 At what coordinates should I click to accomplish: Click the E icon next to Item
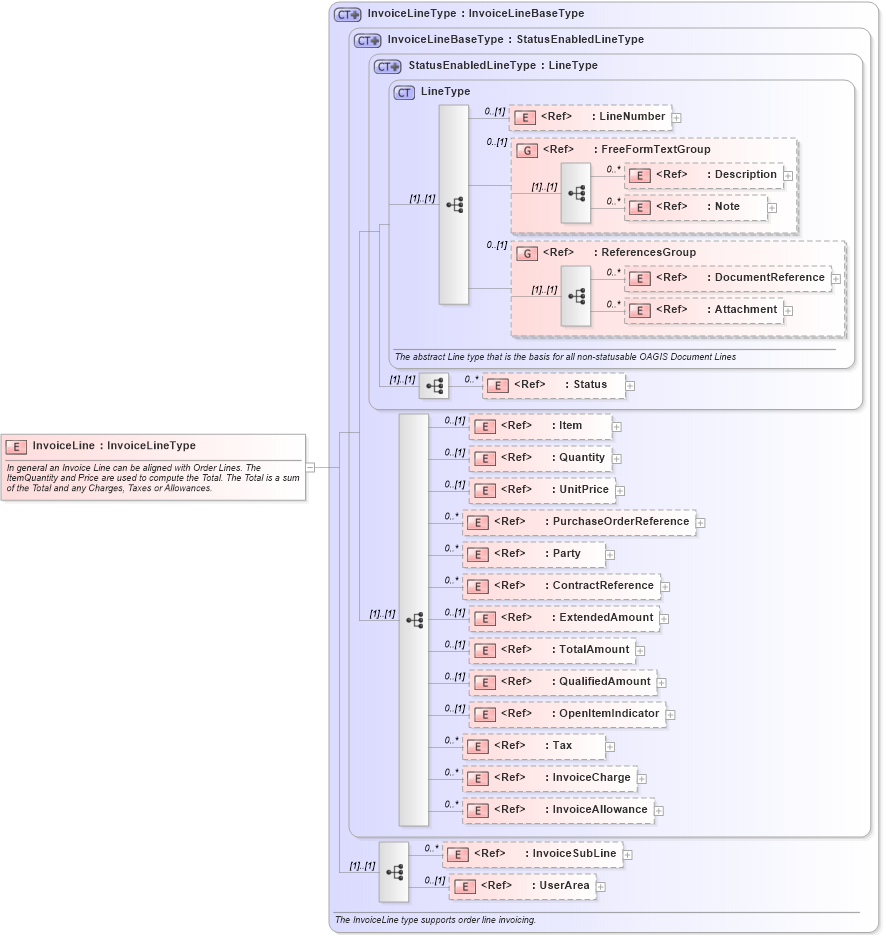[485, 425]
